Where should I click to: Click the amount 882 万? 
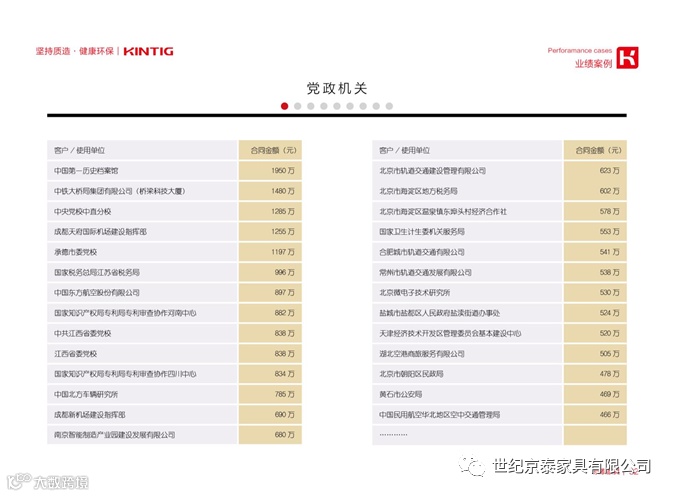285,313
